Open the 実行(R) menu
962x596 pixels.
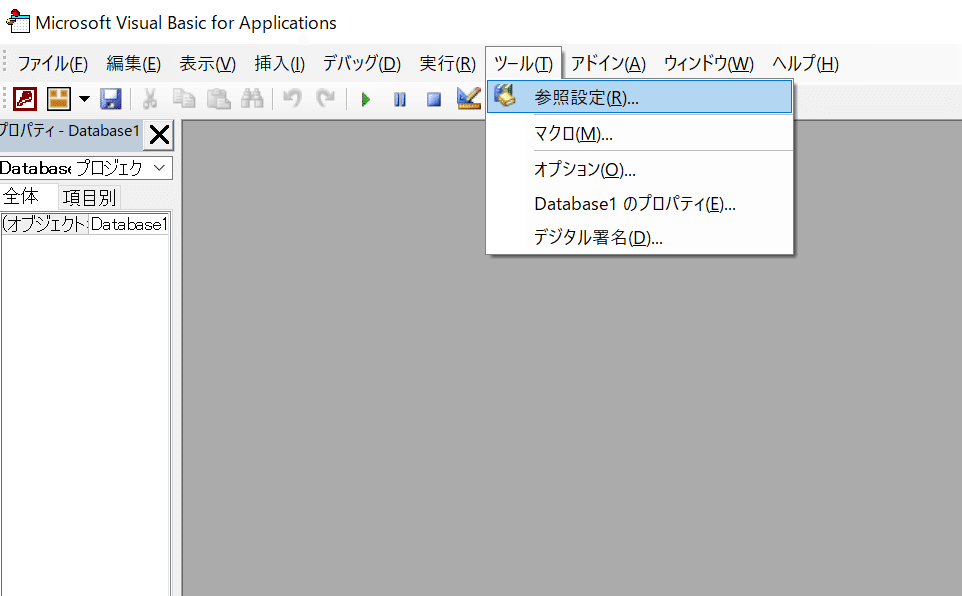pos(447,63)
